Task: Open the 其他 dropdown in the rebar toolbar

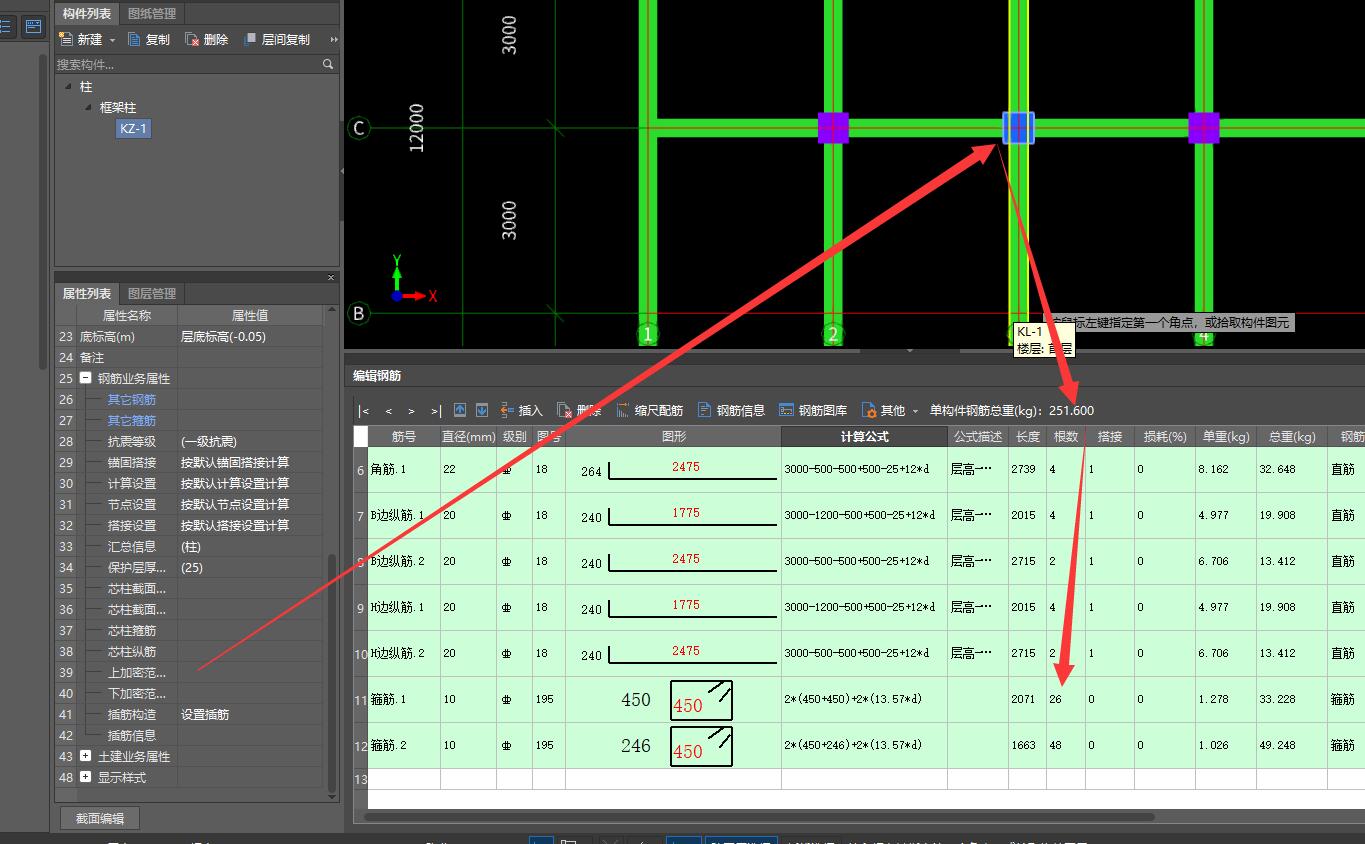Action: click(x=889, y=410)
